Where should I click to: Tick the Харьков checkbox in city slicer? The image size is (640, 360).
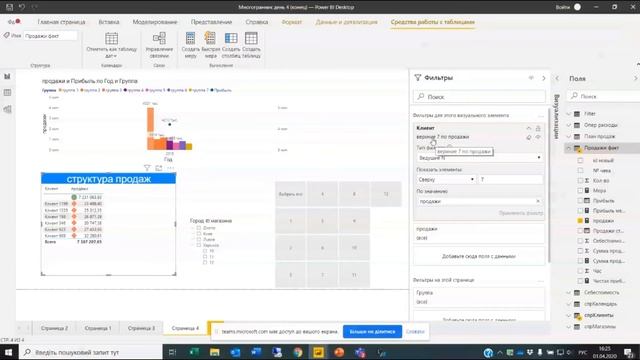pyautogui.click(x=199, y=245)
